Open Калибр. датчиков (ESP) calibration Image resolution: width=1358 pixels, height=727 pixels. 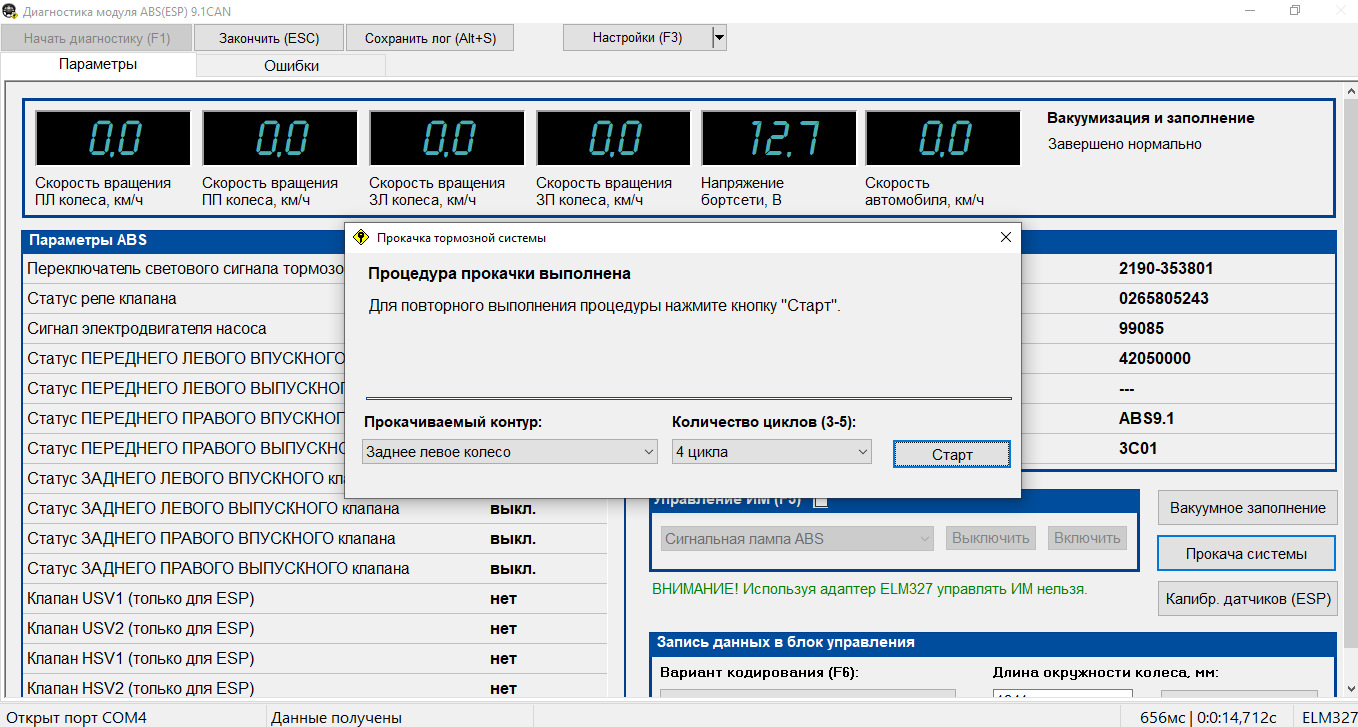[1247, 600]
